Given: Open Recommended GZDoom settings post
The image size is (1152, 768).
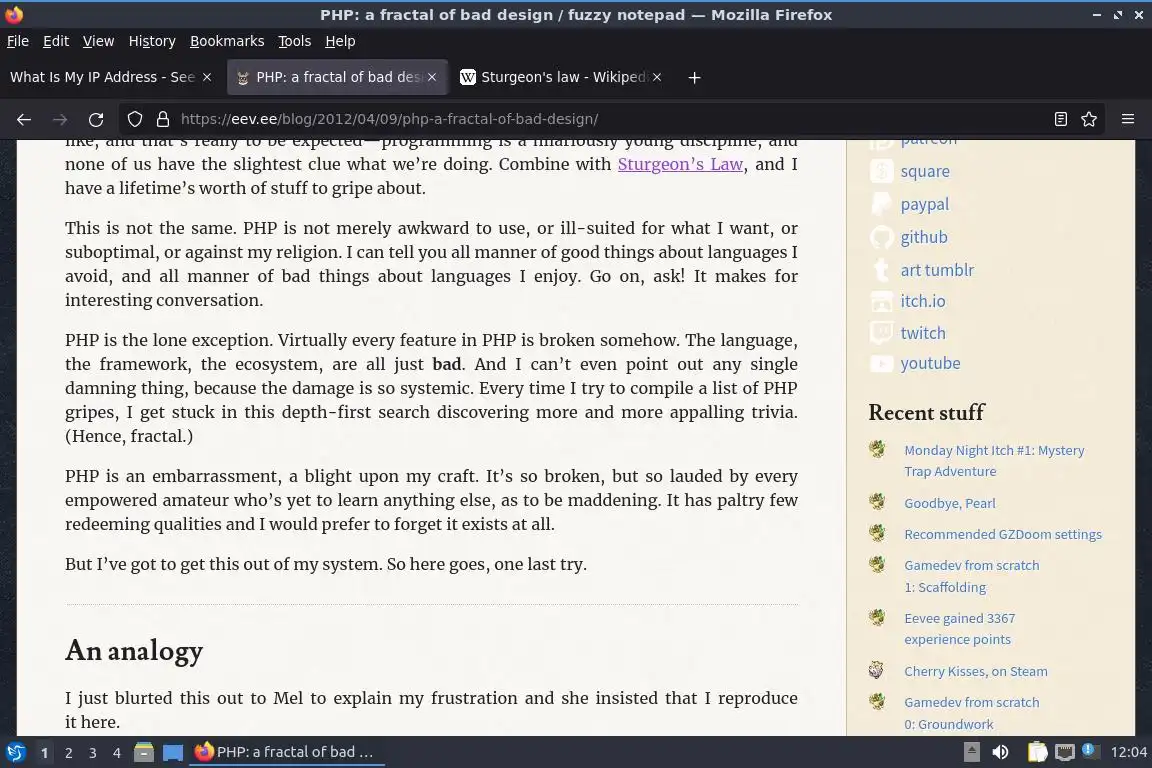Looking at the screenshot, I should point(1003,534).
